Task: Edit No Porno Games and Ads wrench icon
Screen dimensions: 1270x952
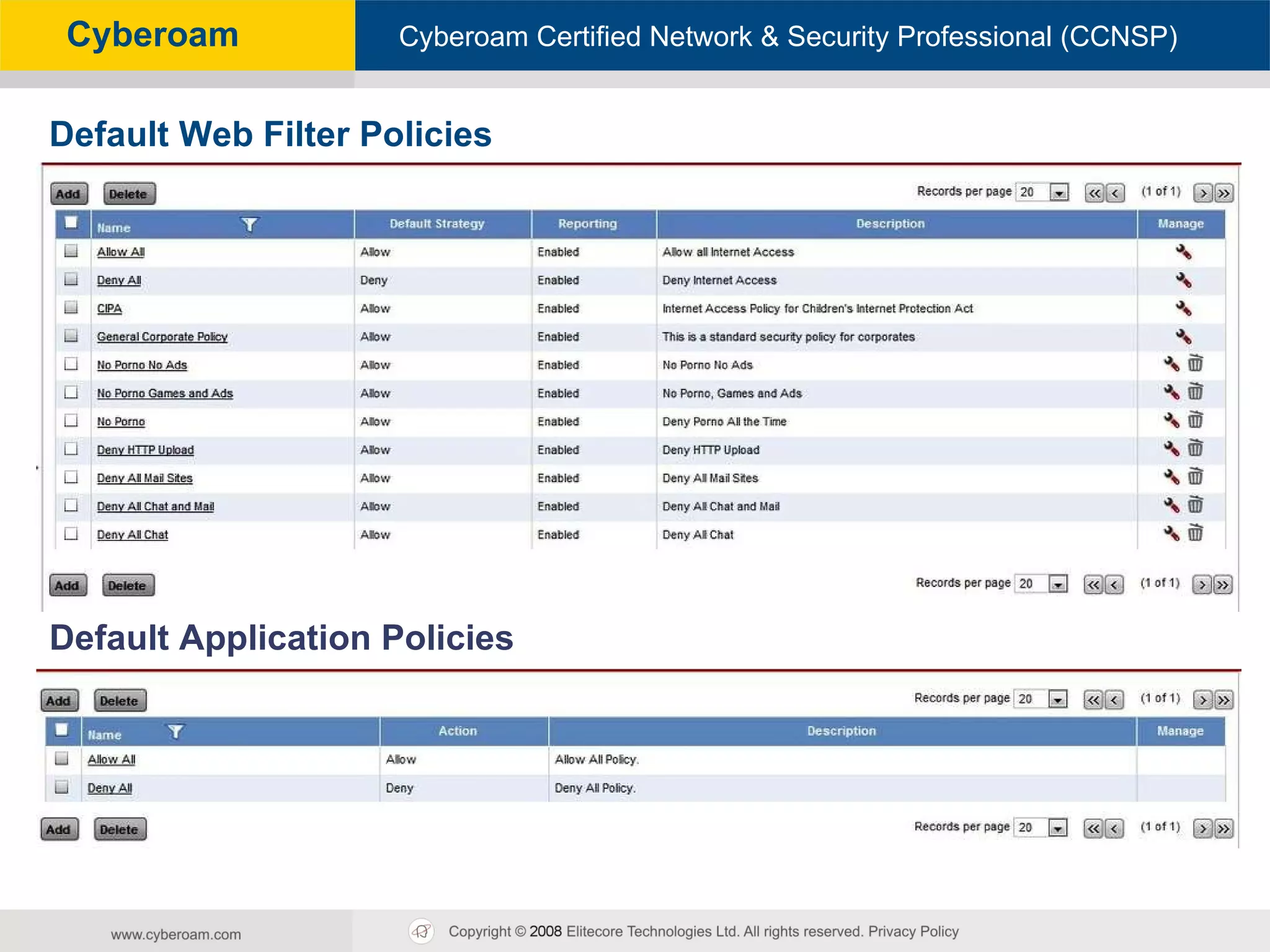Action: (x=1171, y=392)
